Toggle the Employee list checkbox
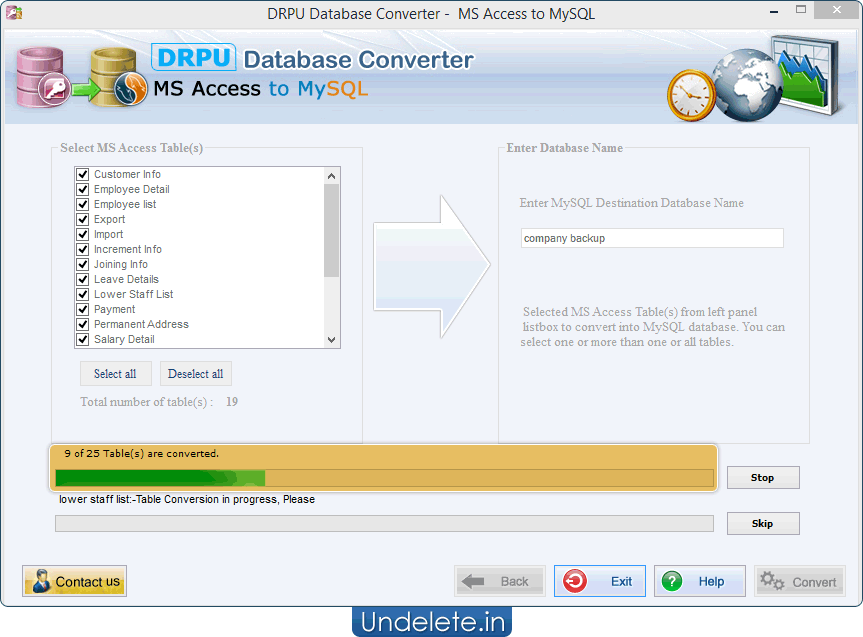 [x=83, y=204]
